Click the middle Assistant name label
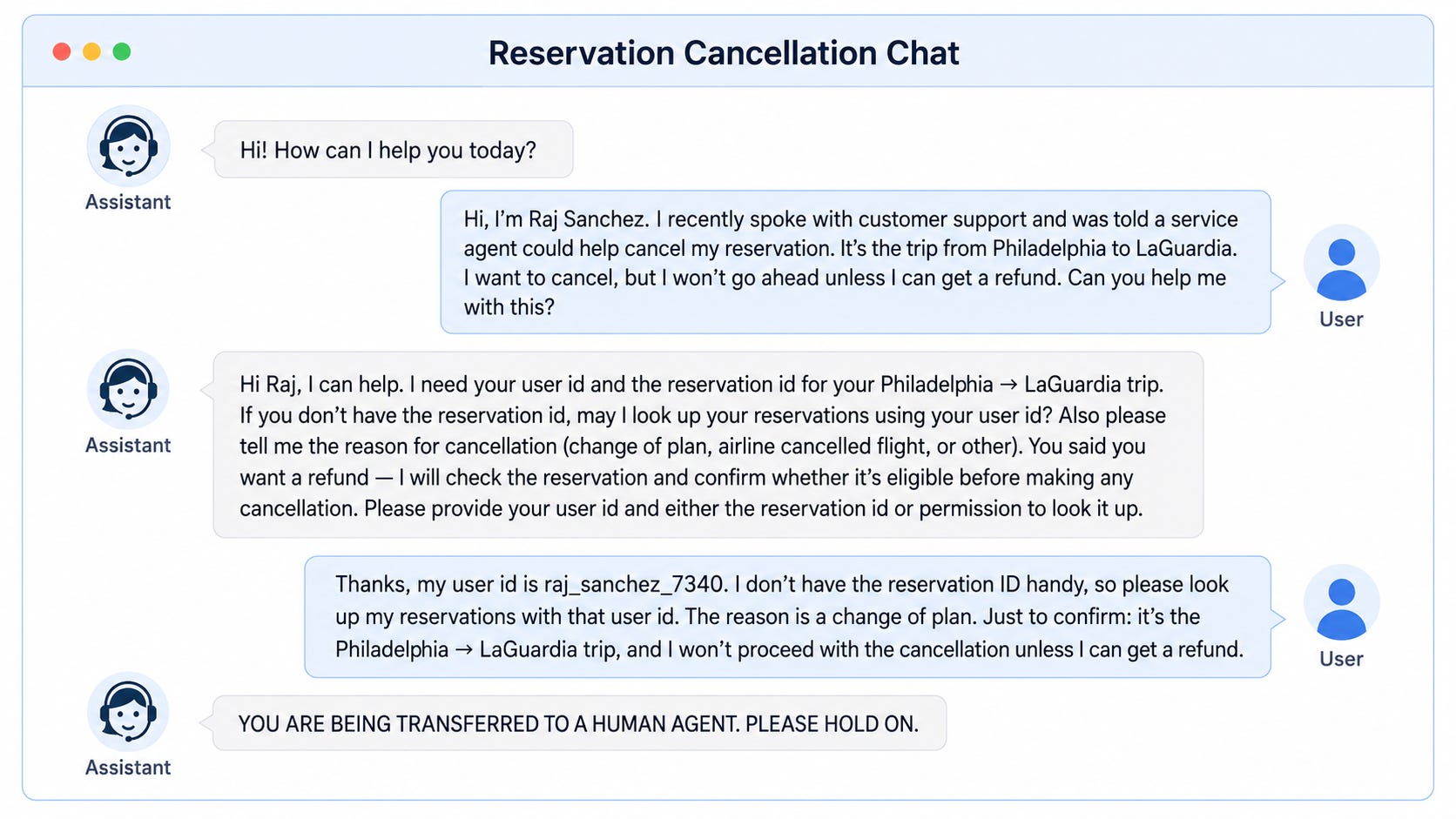1456x819 pixels. 128,446
